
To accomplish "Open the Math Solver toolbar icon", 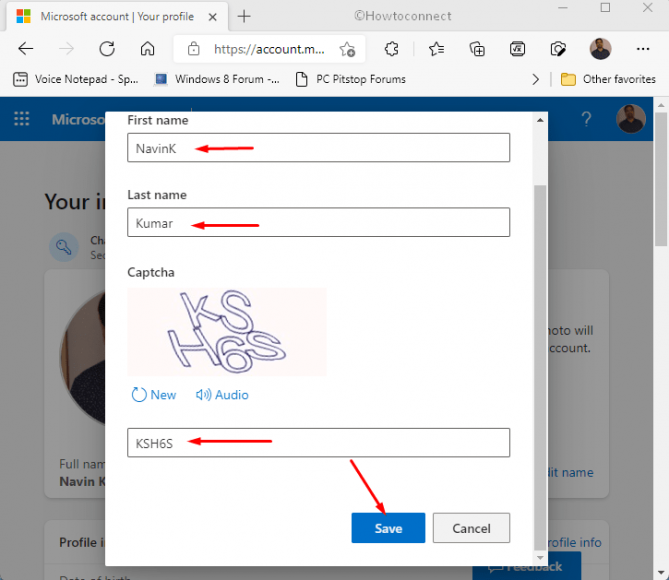I will tap(517, 49).
